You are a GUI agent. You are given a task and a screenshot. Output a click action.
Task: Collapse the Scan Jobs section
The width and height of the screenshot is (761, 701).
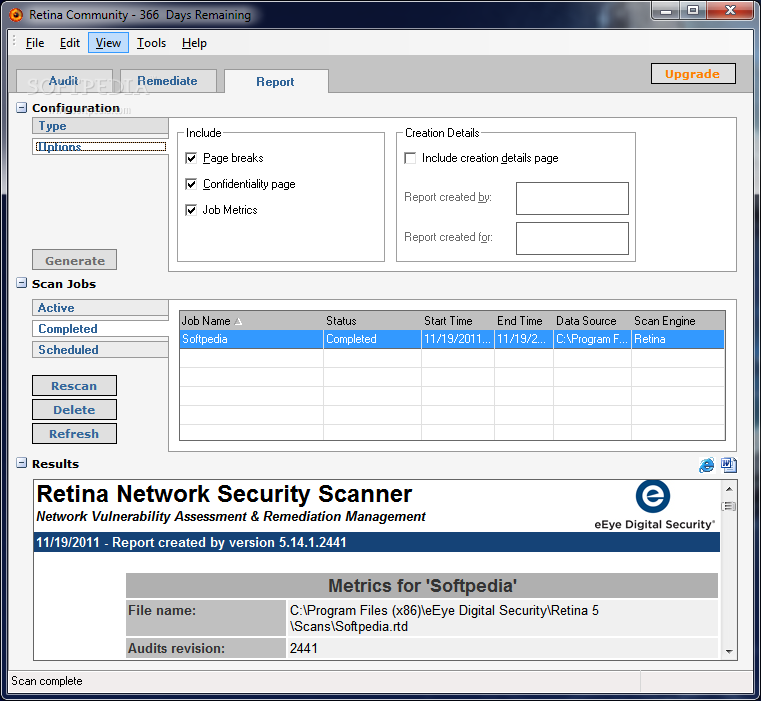[21, 283]
